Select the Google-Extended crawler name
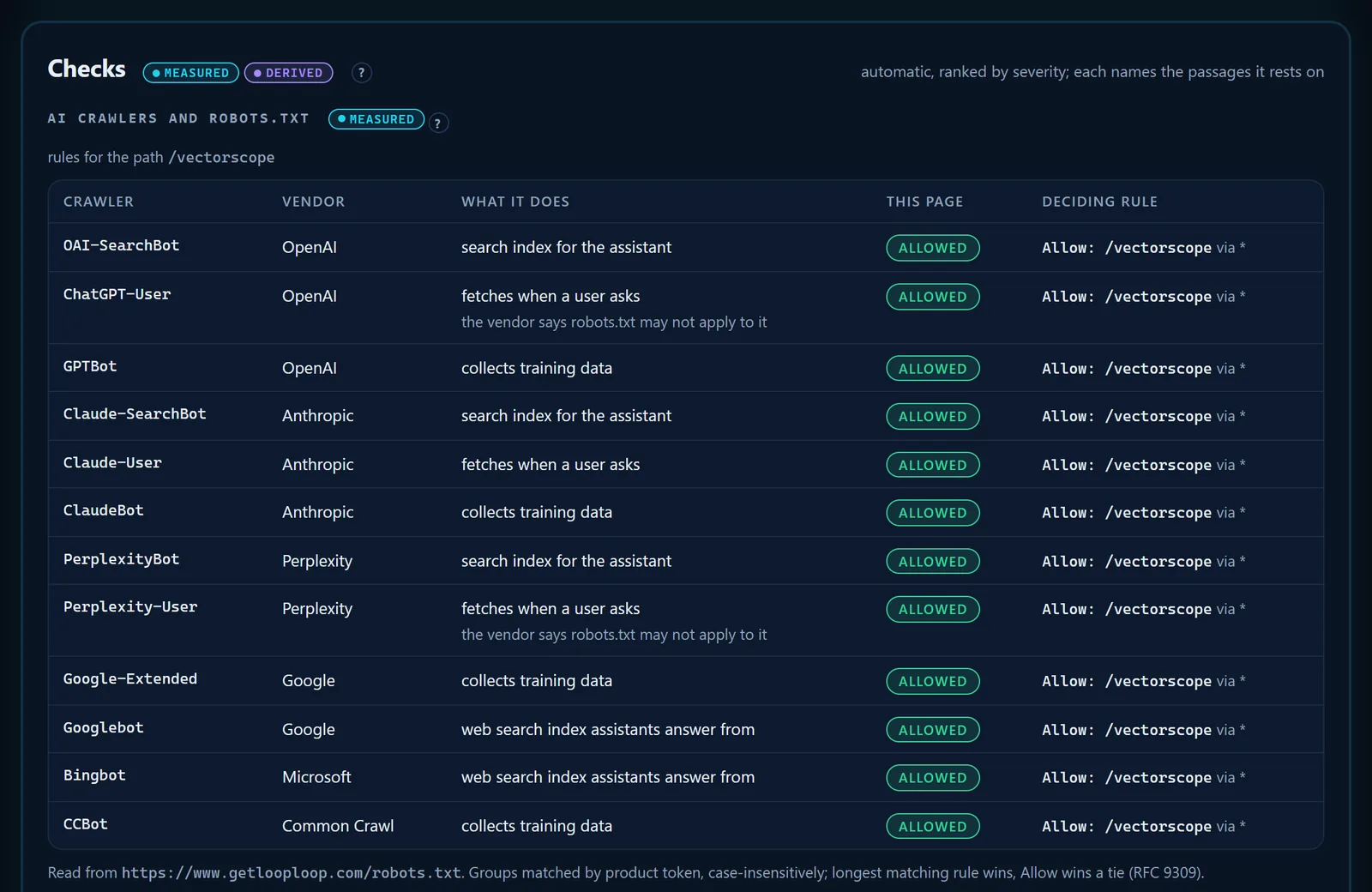The image size is (1372, 892). 130,679
